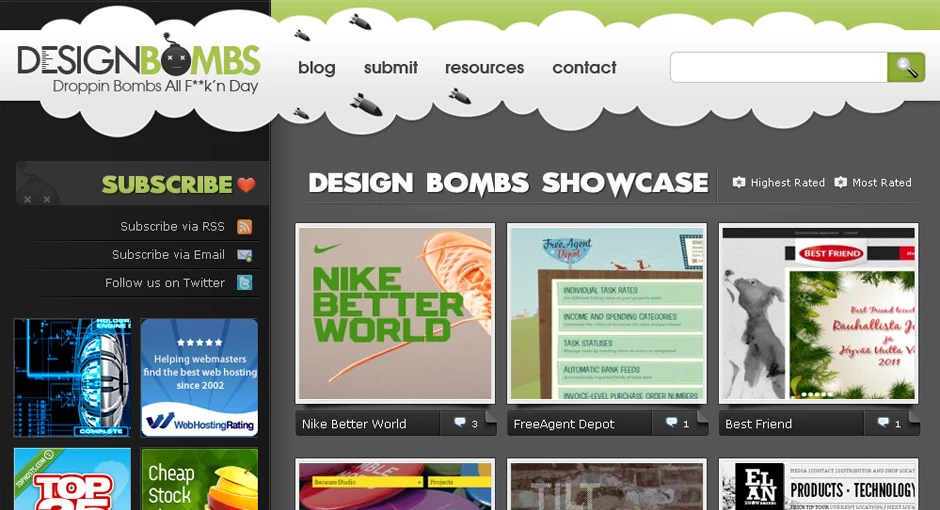Open the Subscribe via Email link
This screenshot has width=940, height=510.
pyautogui.click(x=168, y=255)
